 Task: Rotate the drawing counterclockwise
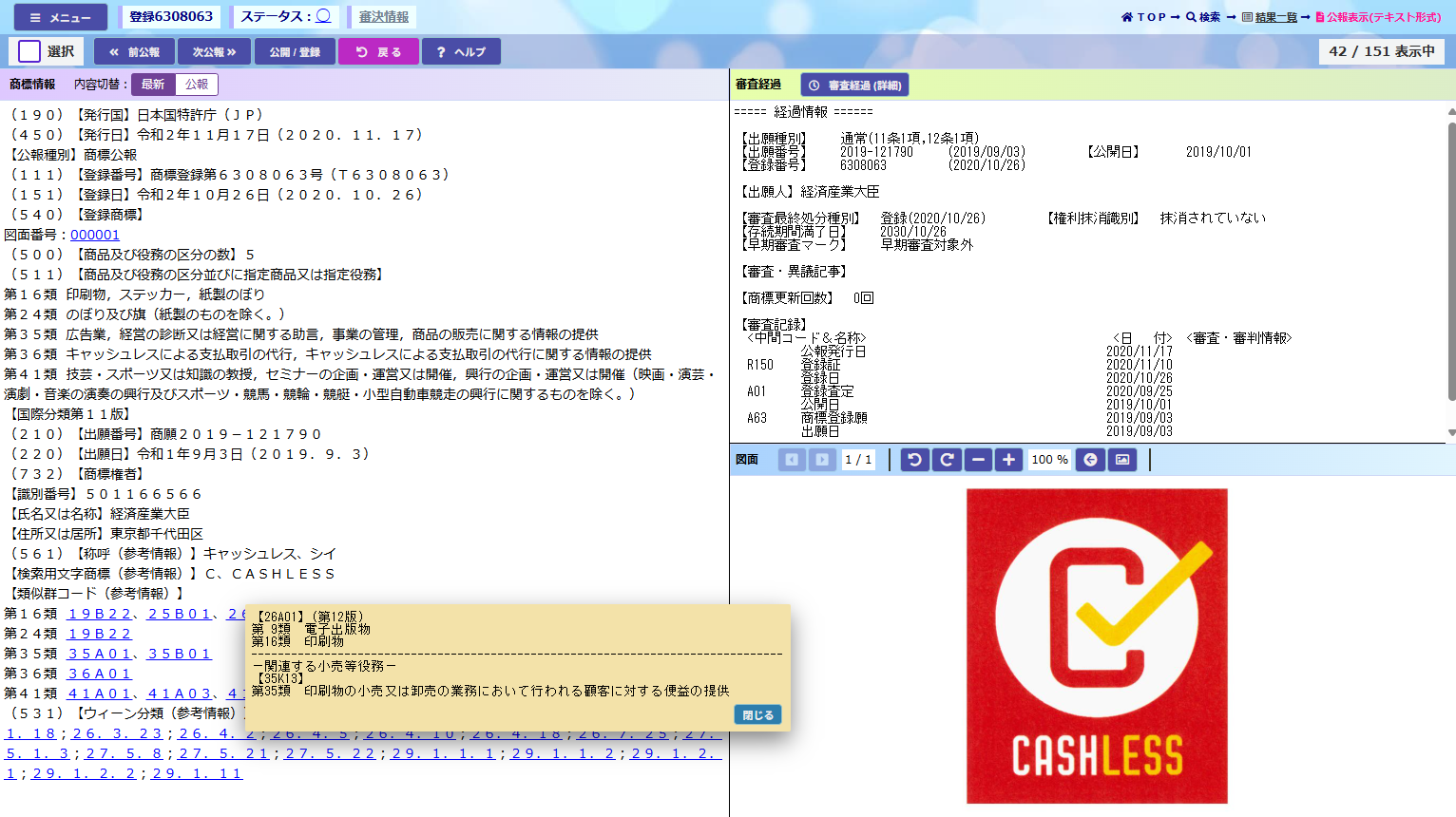pyautogui.click(x=914, y=460)
